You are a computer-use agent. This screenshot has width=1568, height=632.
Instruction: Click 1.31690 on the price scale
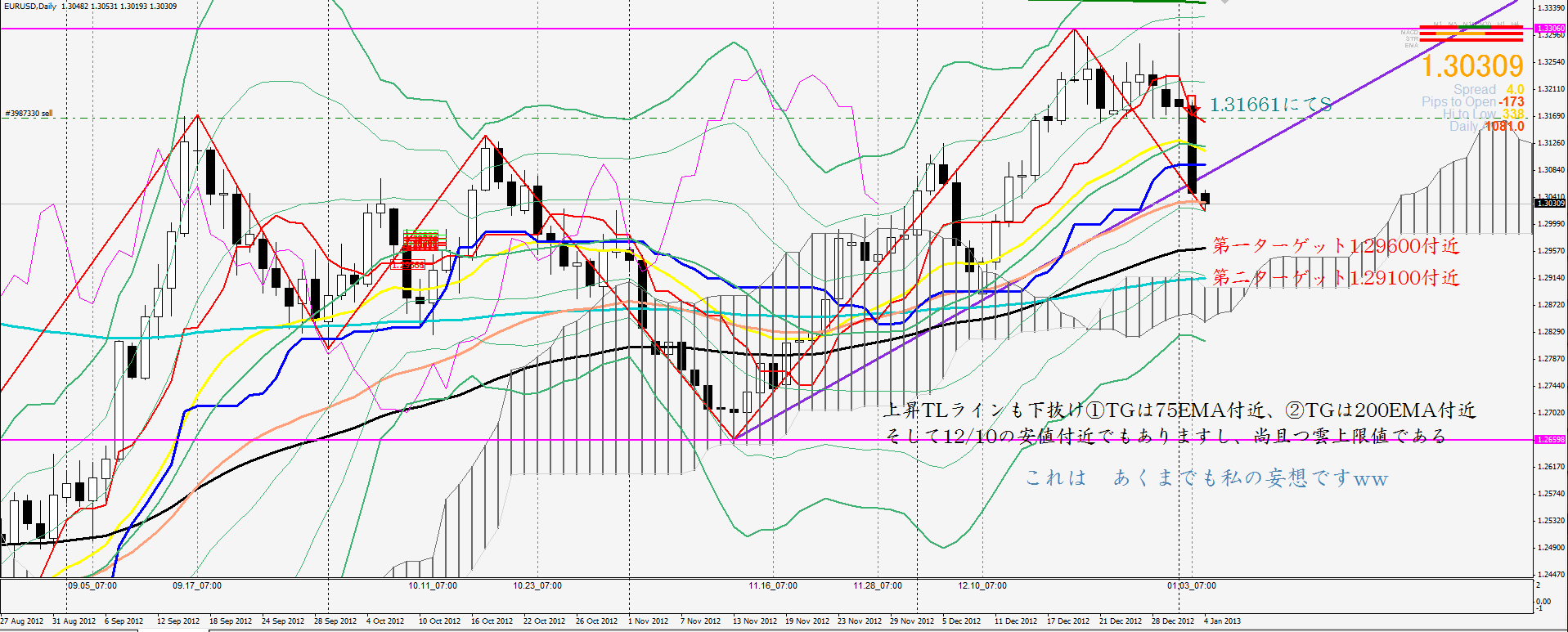point(1552,115)
